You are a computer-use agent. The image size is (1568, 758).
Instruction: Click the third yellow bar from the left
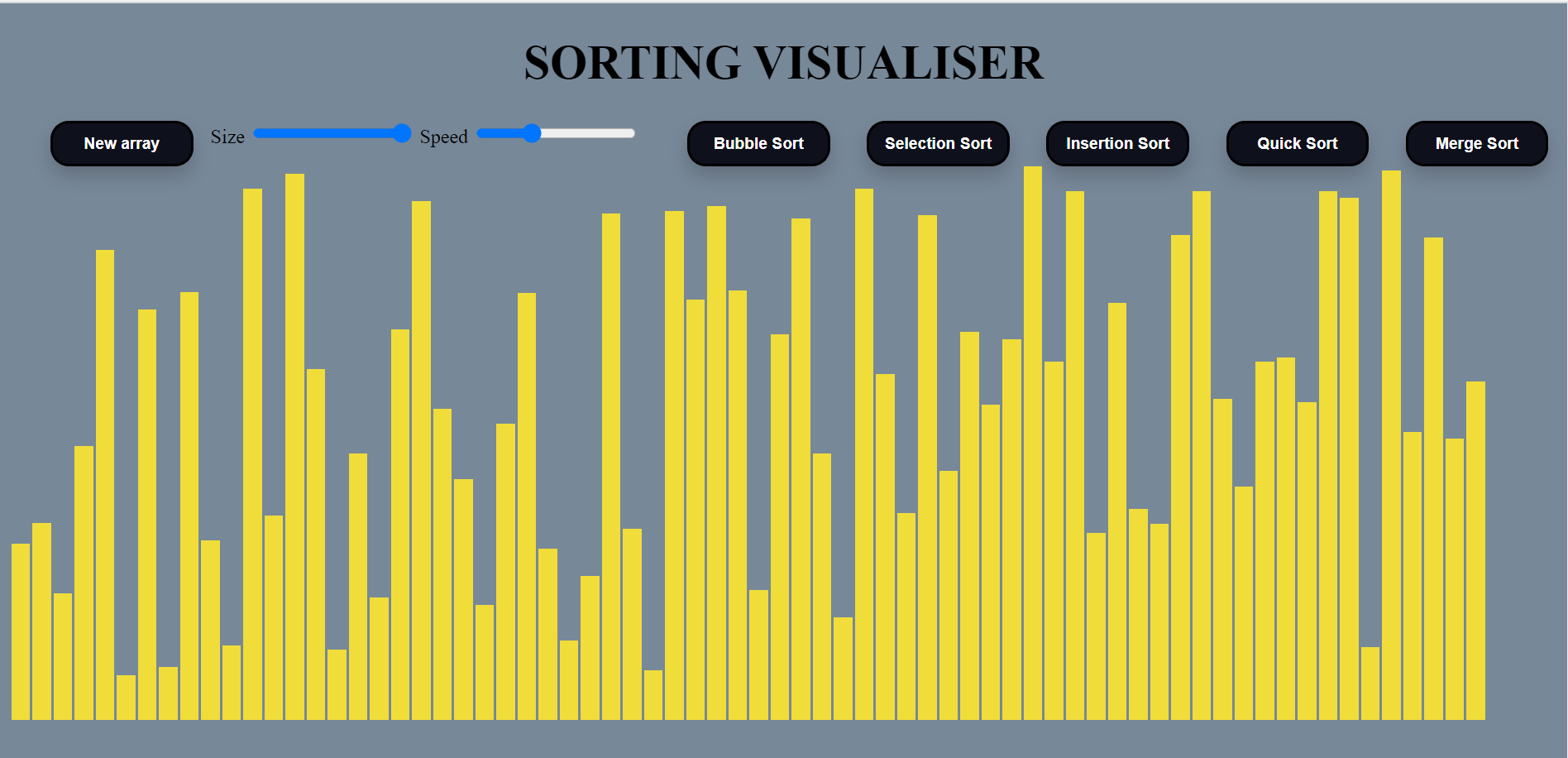coord(63,655)
